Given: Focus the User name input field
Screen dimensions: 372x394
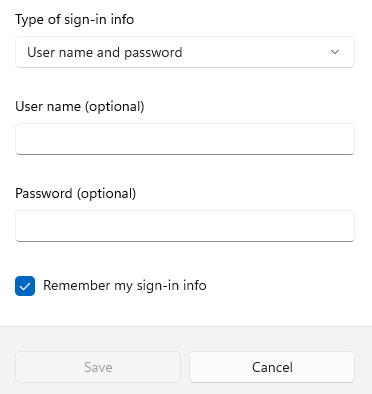Looking at the screenshot, I should click(x=185, y=139).
